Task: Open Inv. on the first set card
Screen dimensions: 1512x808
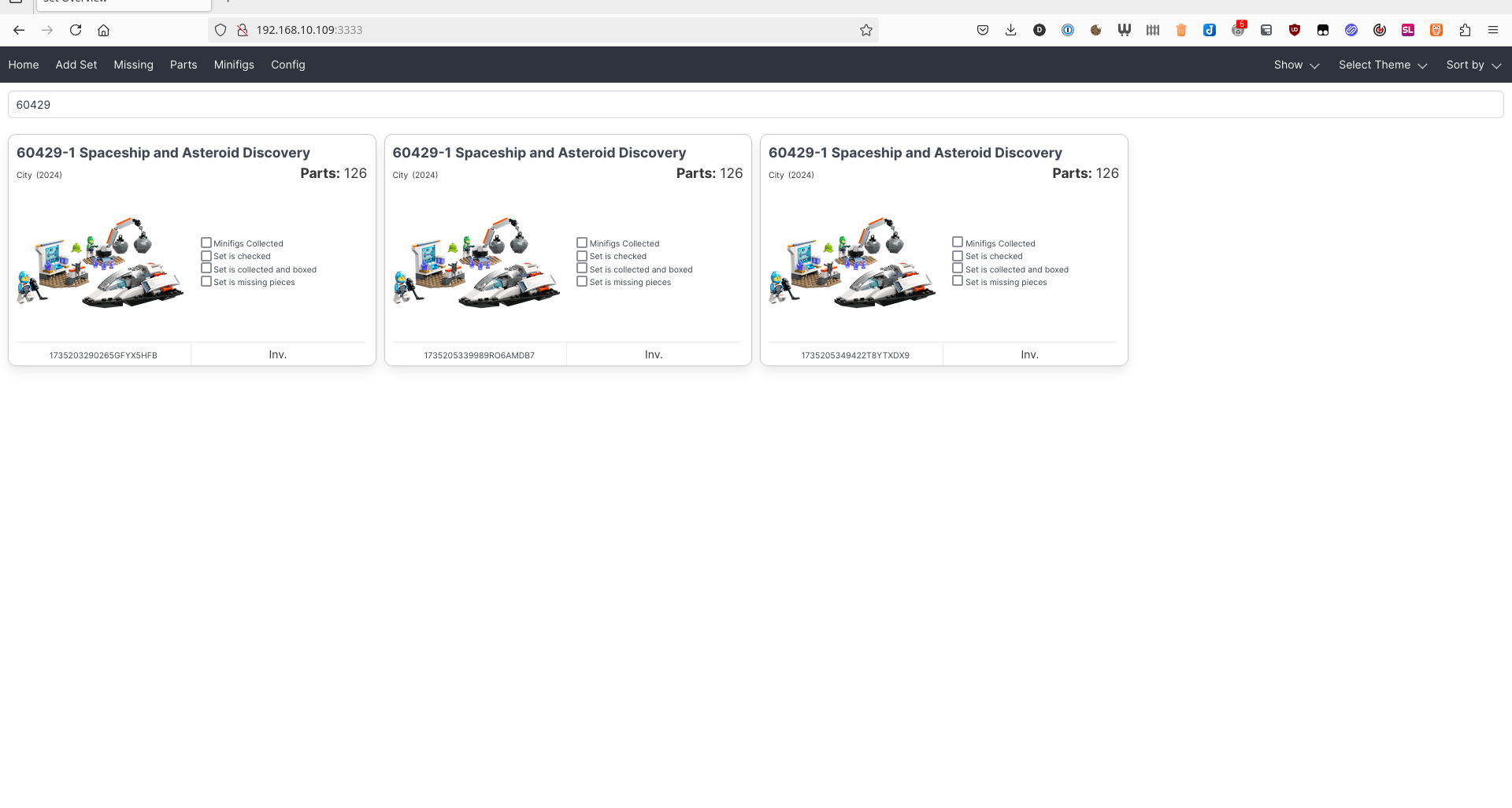Action: pyautogui.click(x=277, y=354)
